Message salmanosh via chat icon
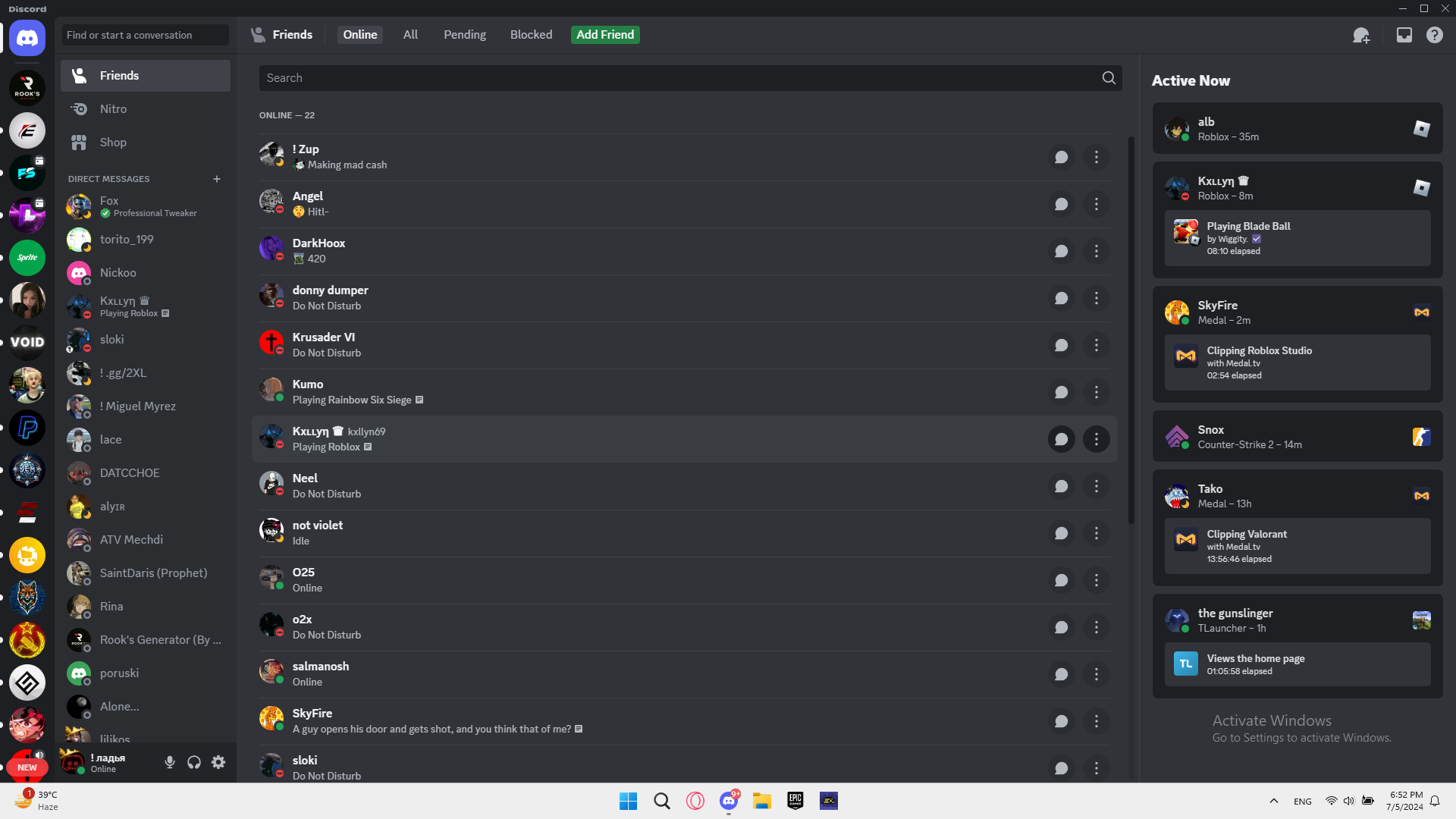The width and height of the screenshot is (1456, 819). pyautogui.click(x=1062, y=674)
